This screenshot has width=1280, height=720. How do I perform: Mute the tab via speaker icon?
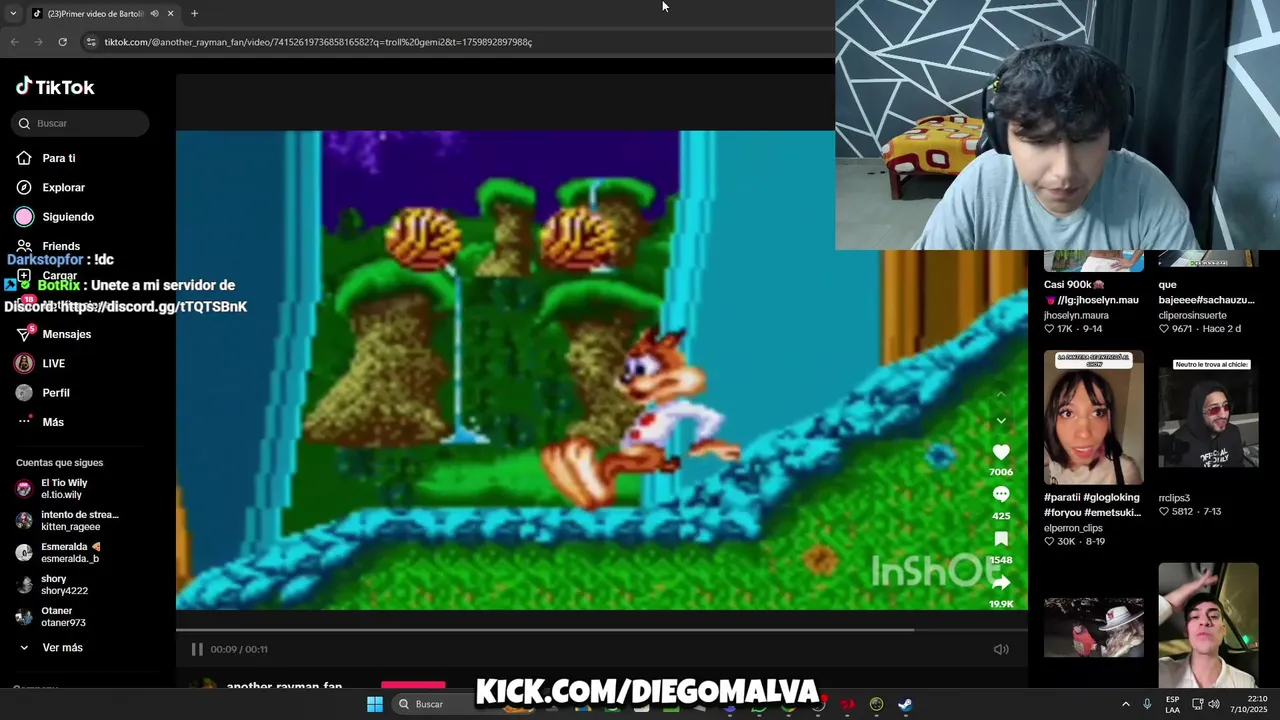[154, 13]
